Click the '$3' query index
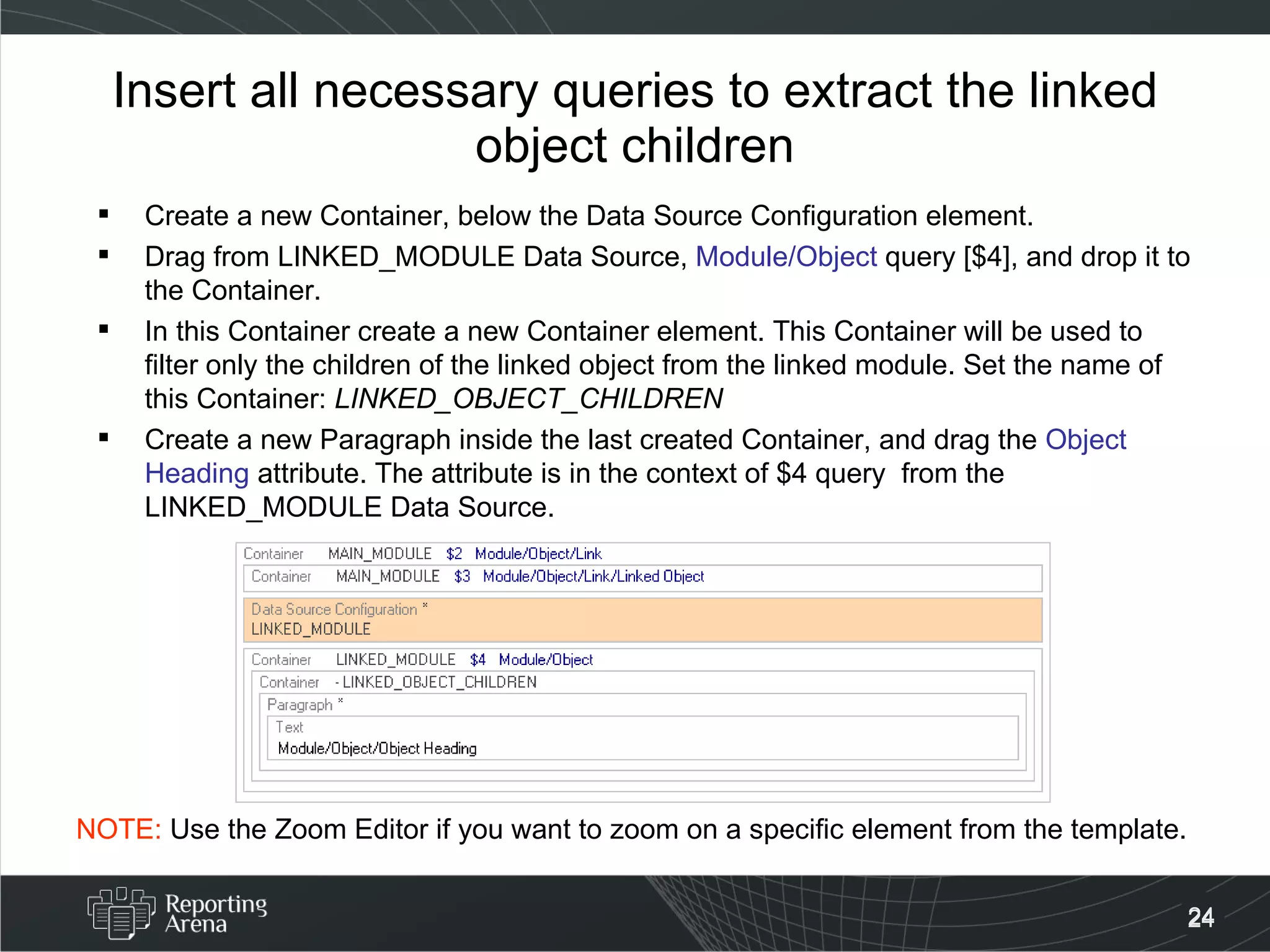This screenshot has width=1270, height=952. coord(462,577)
